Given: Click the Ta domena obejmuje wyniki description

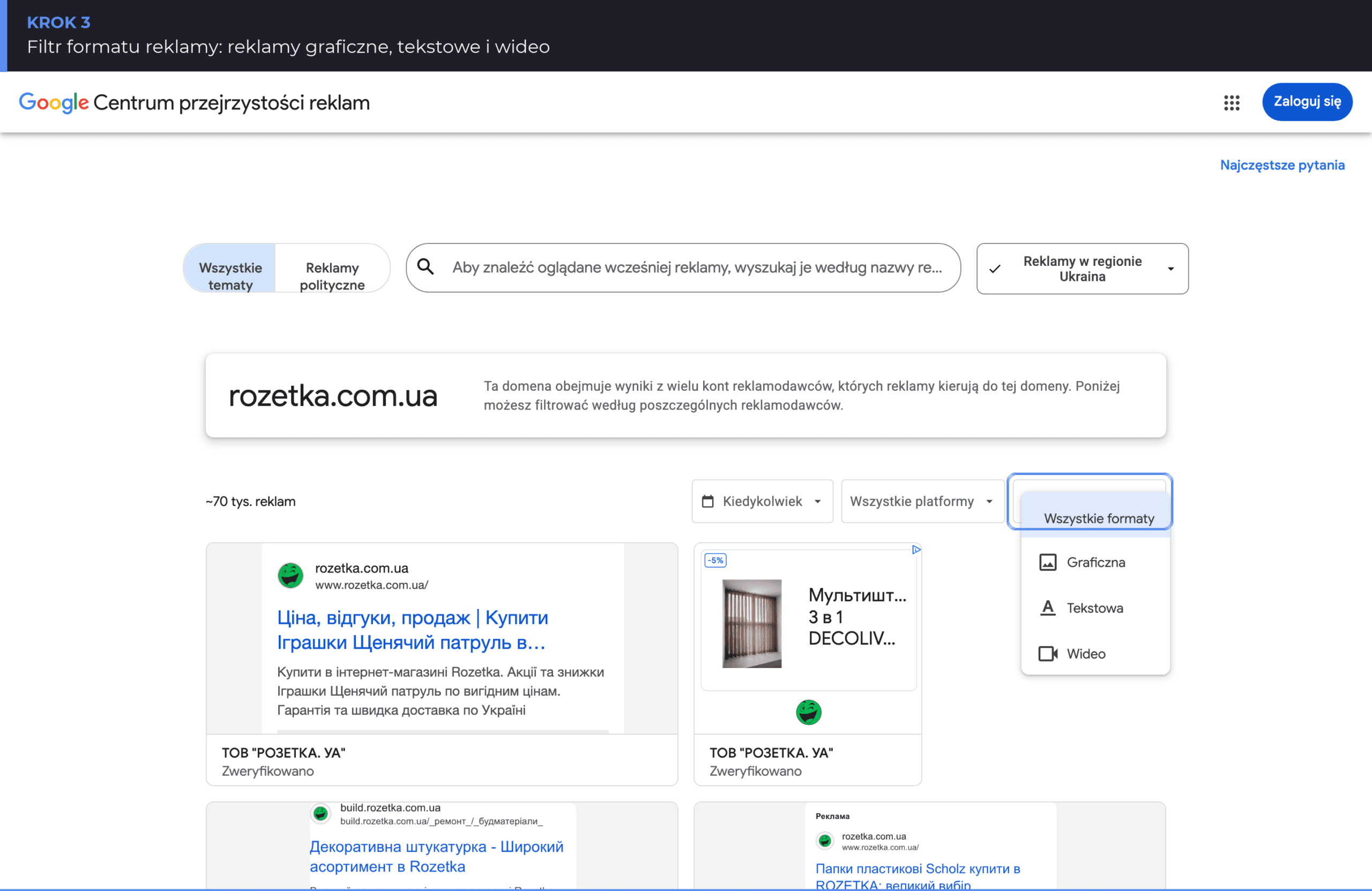Looking at the screenshot, I should pyautogui.click(x=802, y=396).
